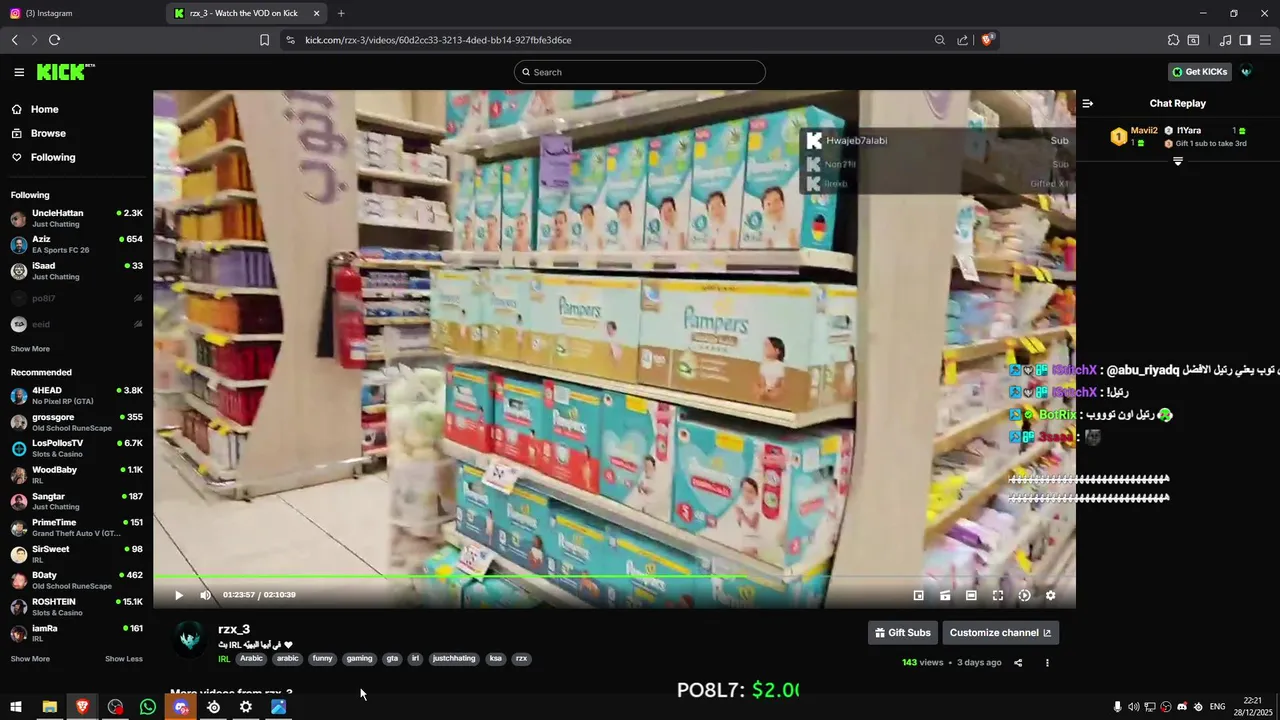Collapse the Chat Replay panel
Screen dimensions: 1280x720
coord(1088,103)
